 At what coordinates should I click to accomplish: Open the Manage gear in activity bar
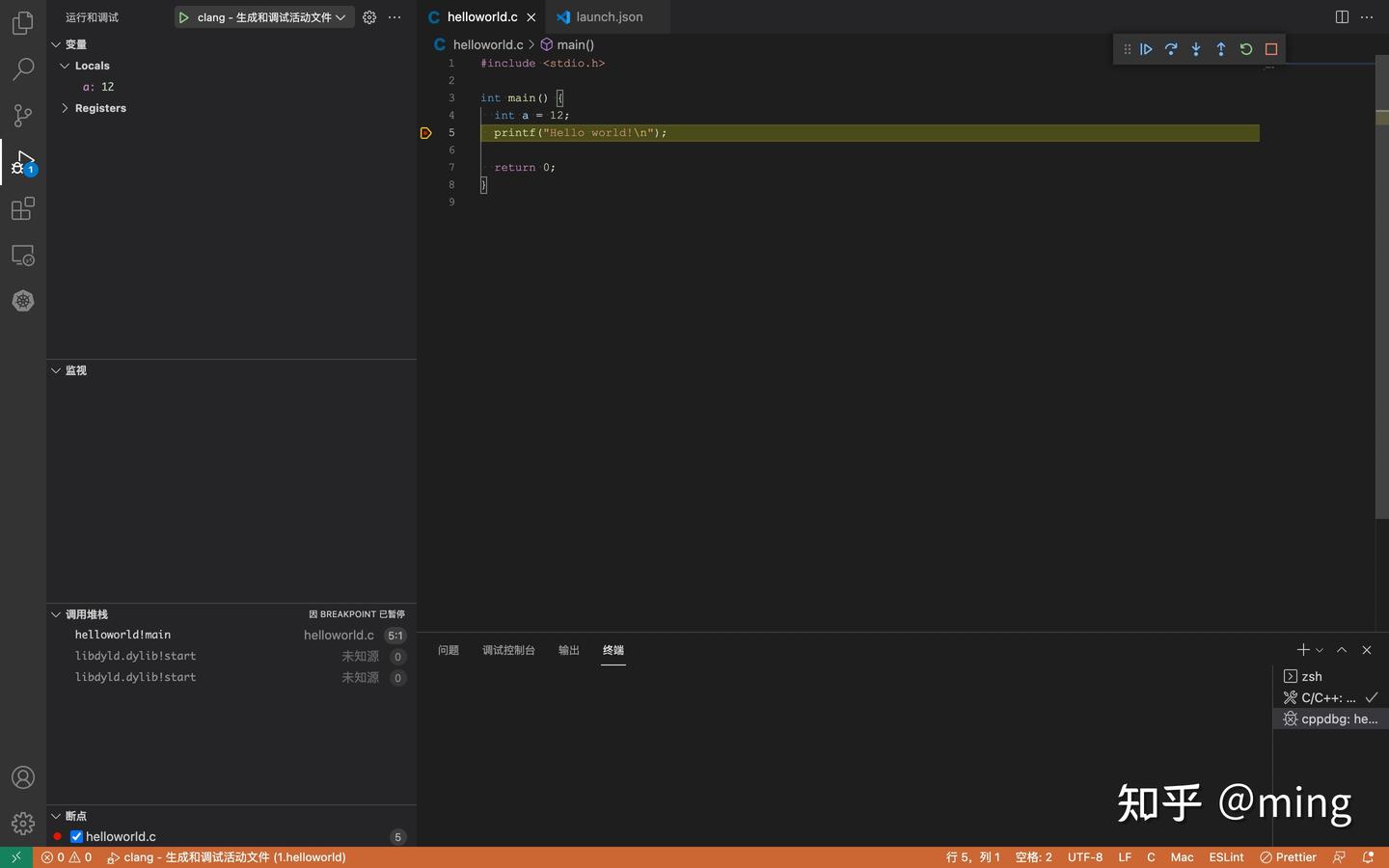click(23, 824)
